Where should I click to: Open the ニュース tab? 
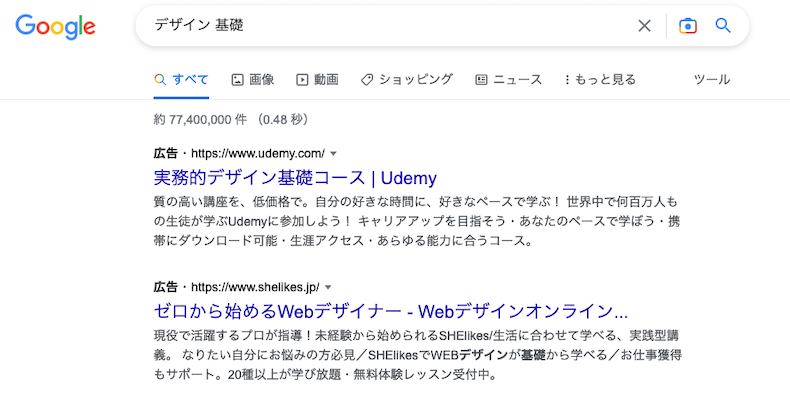coord(508,80)
